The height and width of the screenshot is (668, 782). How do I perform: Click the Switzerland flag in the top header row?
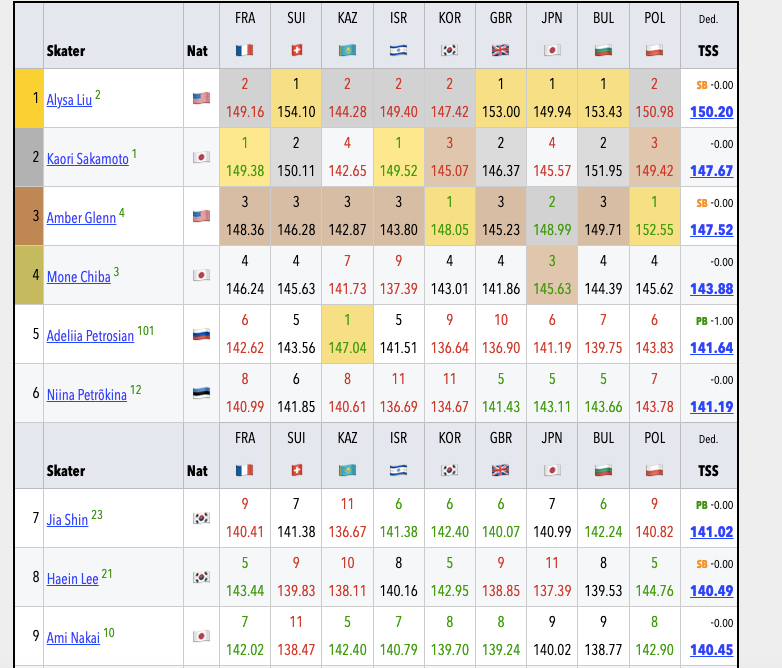[x=296, y=50]
